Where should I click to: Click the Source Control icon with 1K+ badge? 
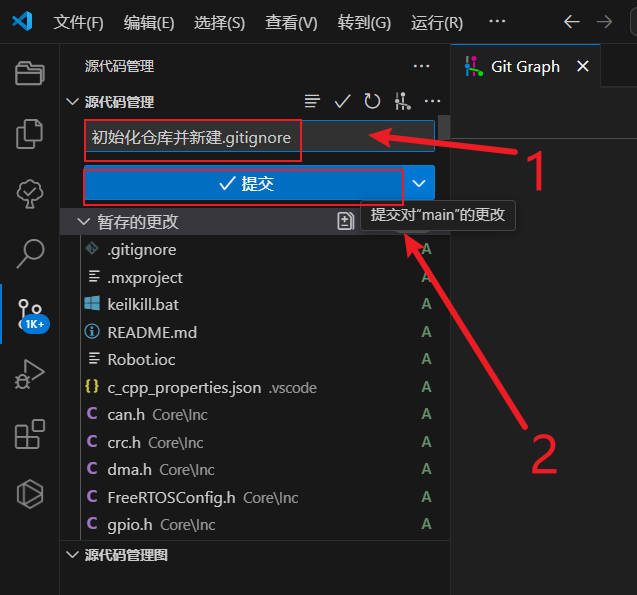click(30, 312)
